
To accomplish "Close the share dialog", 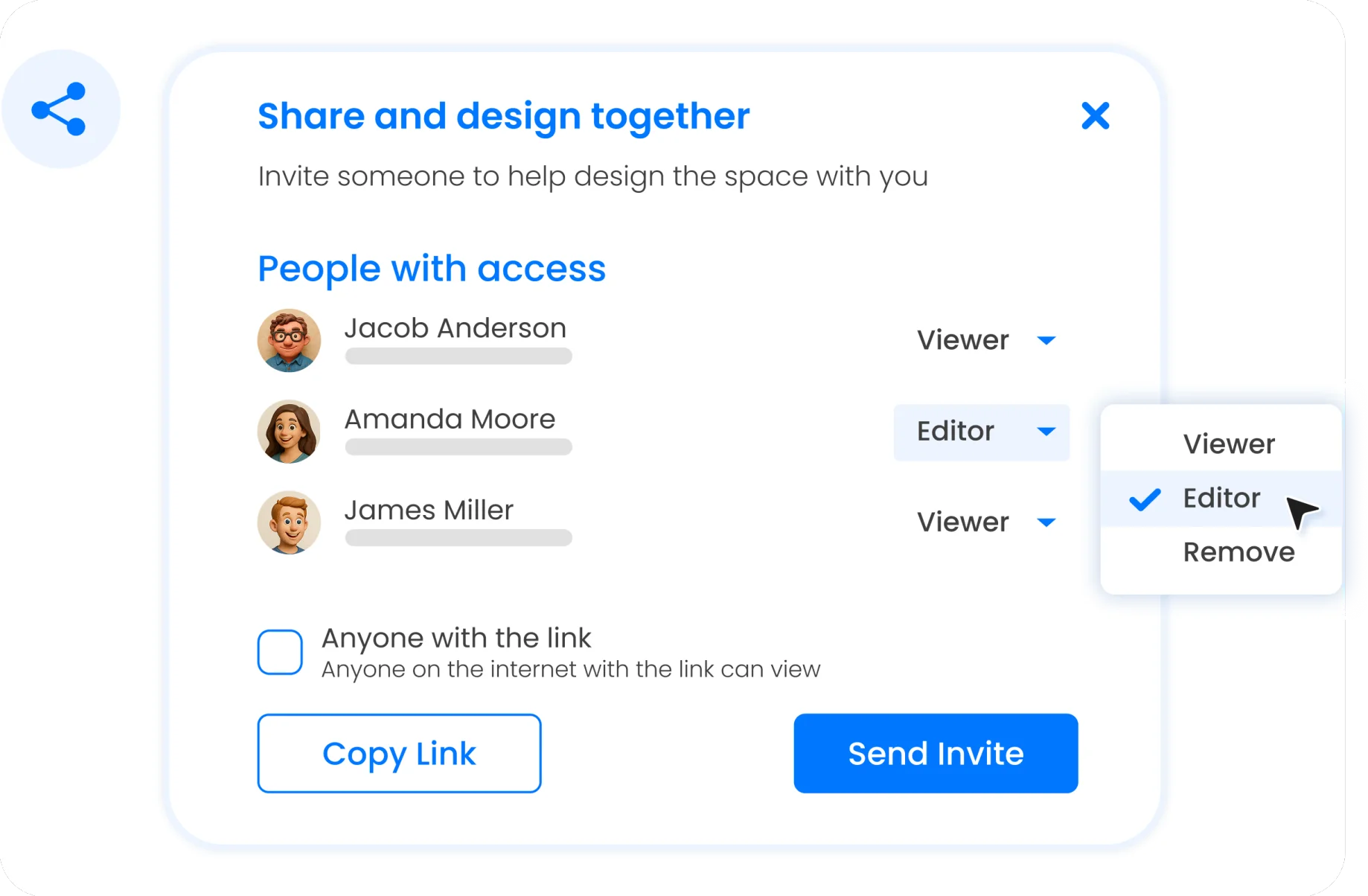I will [x=1095, y=116].
